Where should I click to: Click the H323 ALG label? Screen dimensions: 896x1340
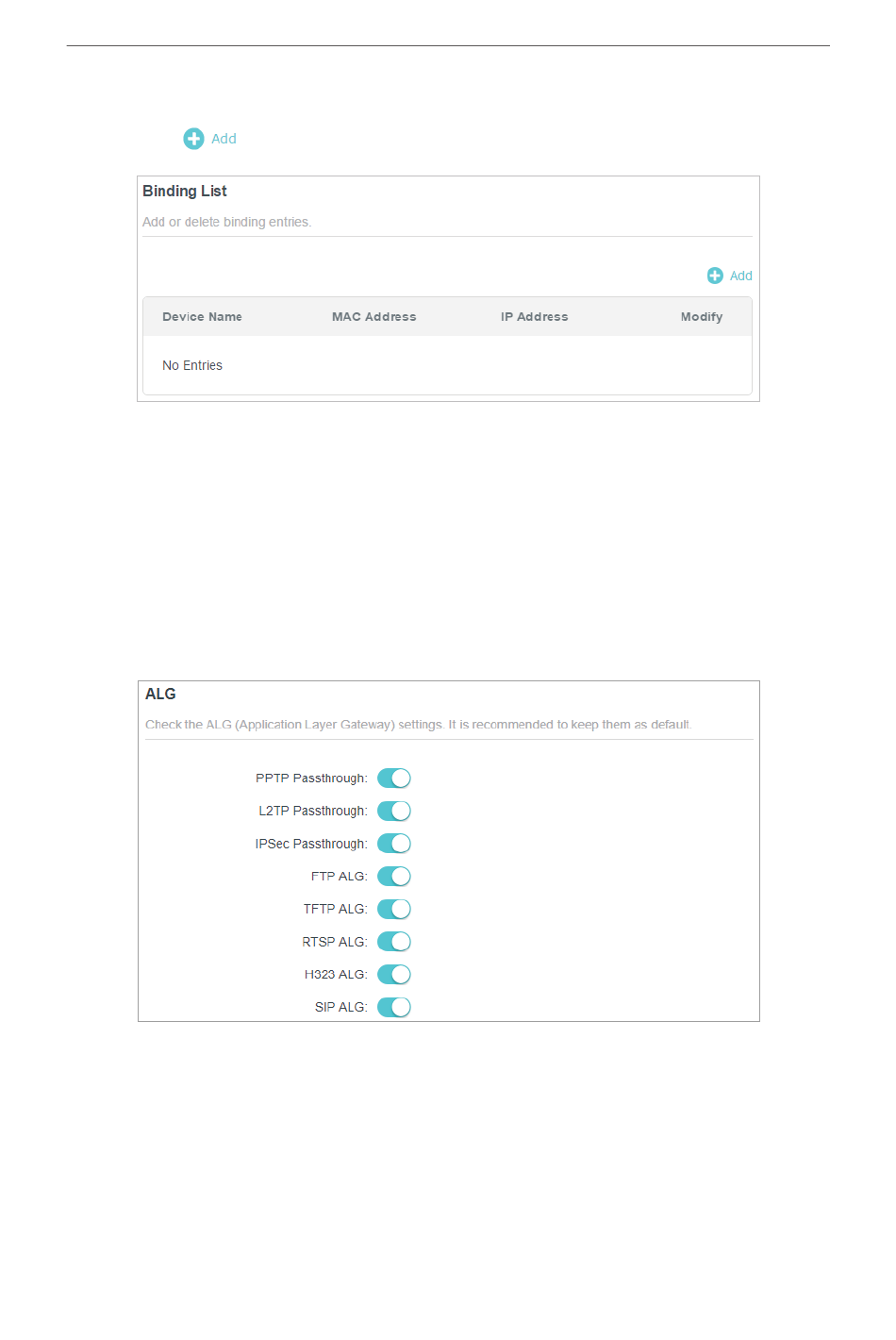[336, 975]
